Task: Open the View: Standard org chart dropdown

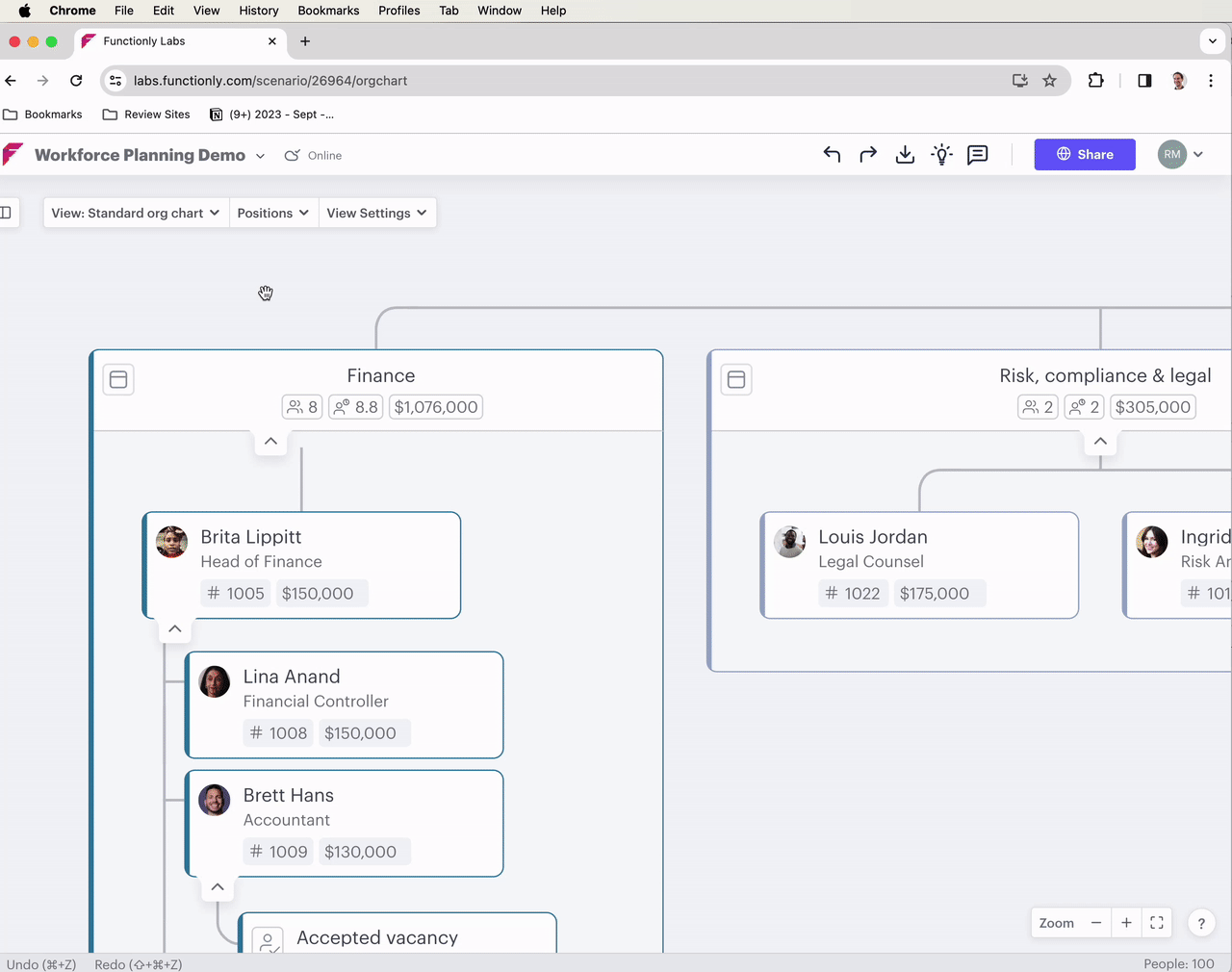Action: pos(136,213)
